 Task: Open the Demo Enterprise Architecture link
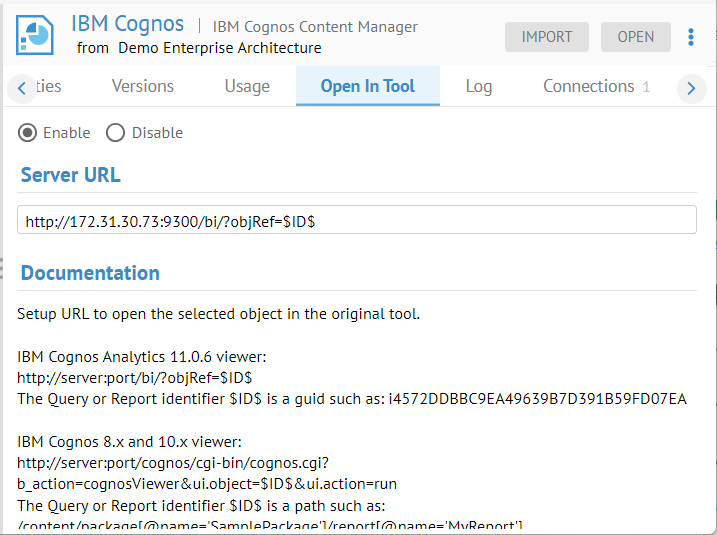point(220,48)
